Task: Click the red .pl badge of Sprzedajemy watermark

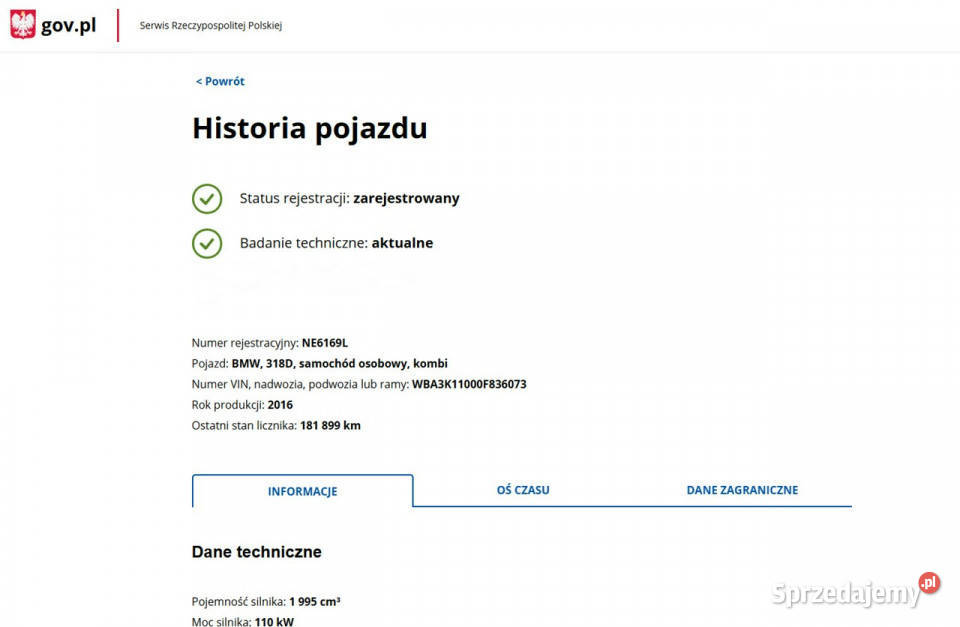Action: click(x=929, y=583)
